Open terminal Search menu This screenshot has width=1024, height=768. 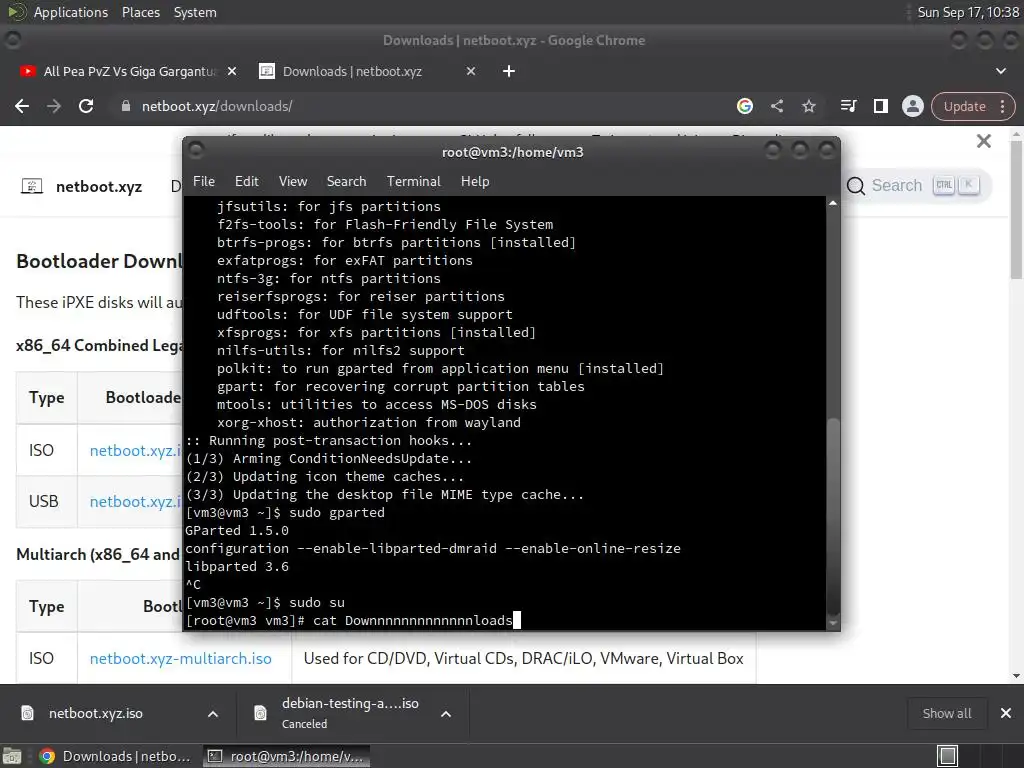coord(346,182)
